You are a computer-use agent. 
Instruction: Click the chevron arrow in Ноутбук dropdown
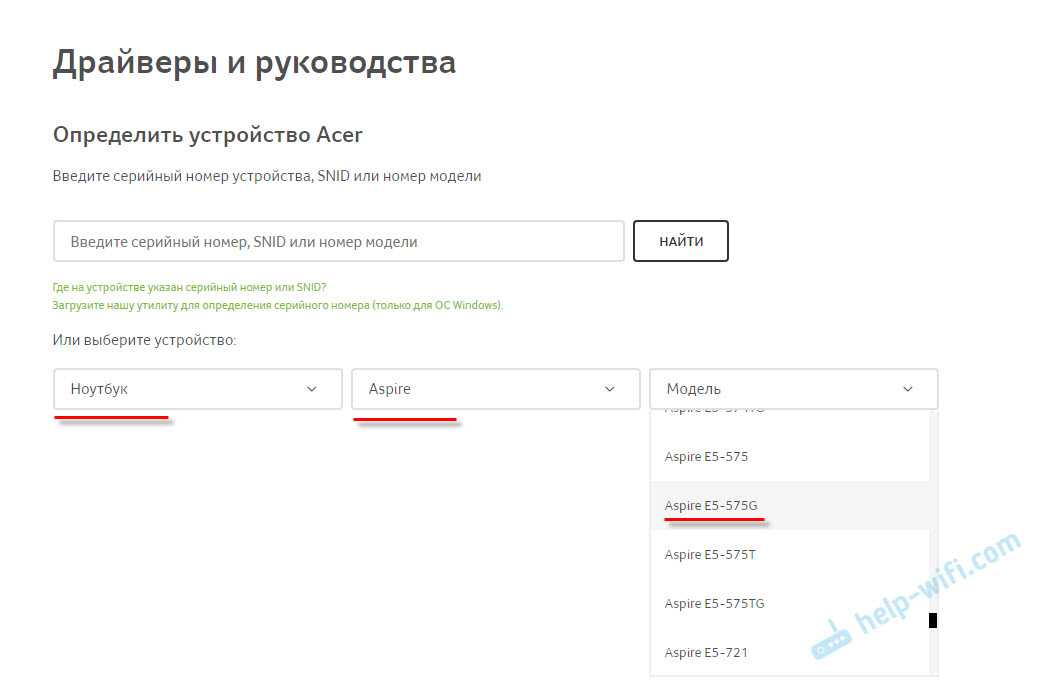[311, 389]
